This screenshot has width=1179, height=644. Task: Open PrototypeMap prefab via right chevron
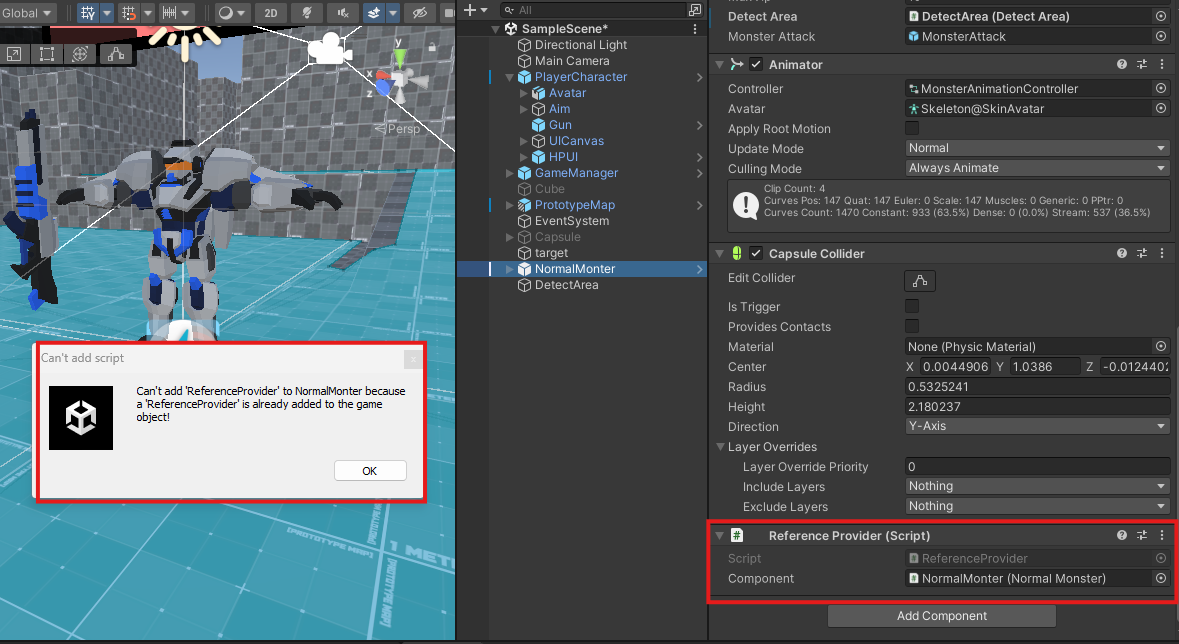click(700, 205)
